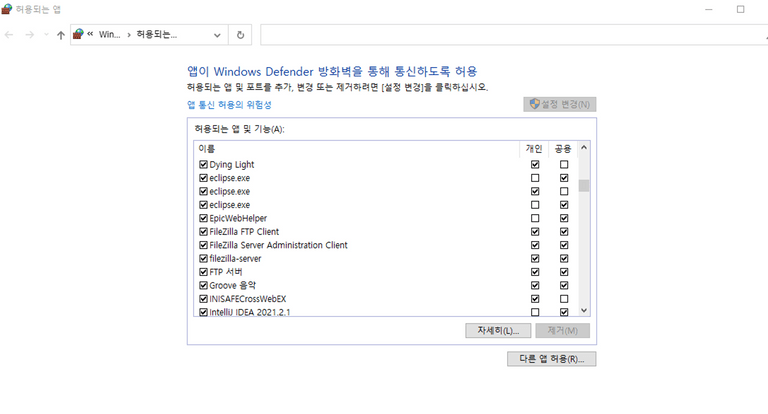Open 앱 통신 허용의 위험성 link
Image resolution: width=768 pixels, height=414 pixels.
pos(229,105)
